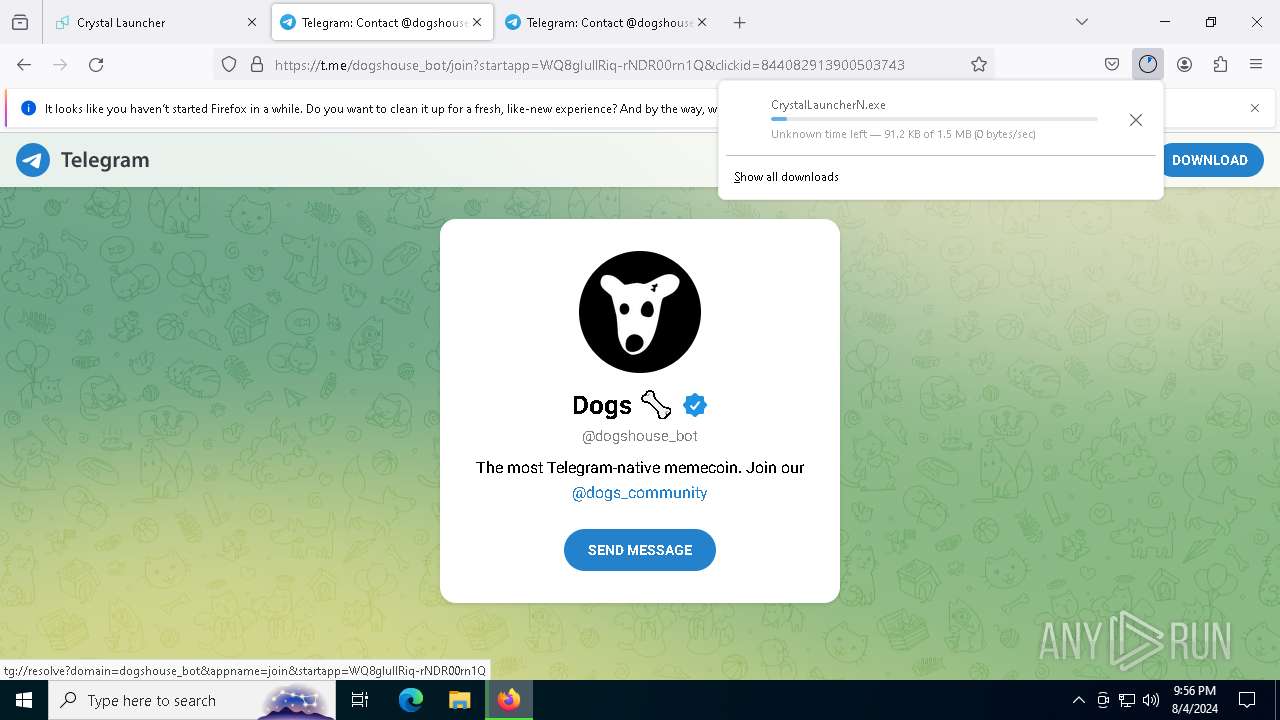Click the blue DOWNLOAD button
Viewport: 1280px width, 720px height.
[x=1209, y=160]
